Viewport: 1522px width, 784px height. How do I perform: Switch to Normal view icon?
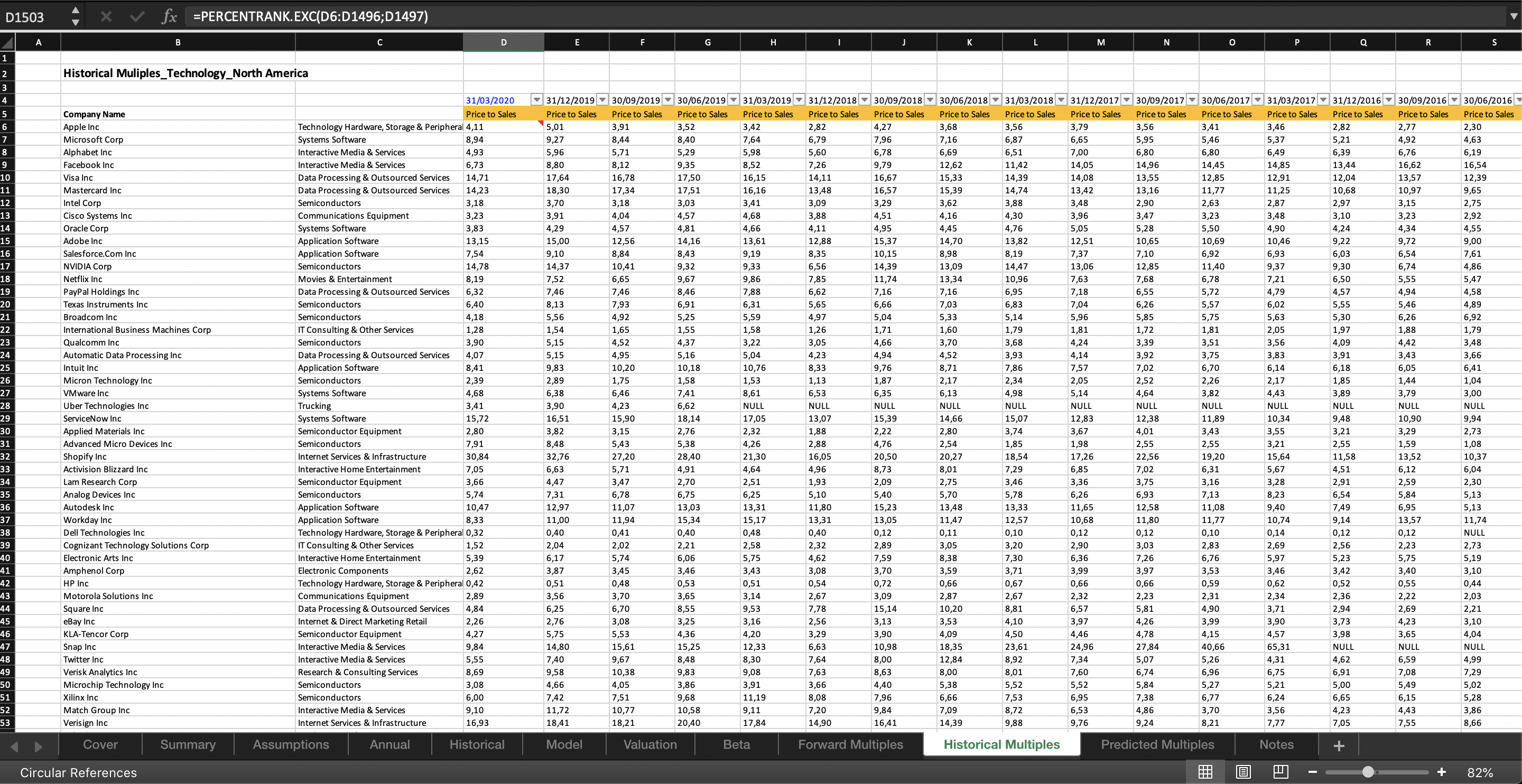coord(1205,772)
